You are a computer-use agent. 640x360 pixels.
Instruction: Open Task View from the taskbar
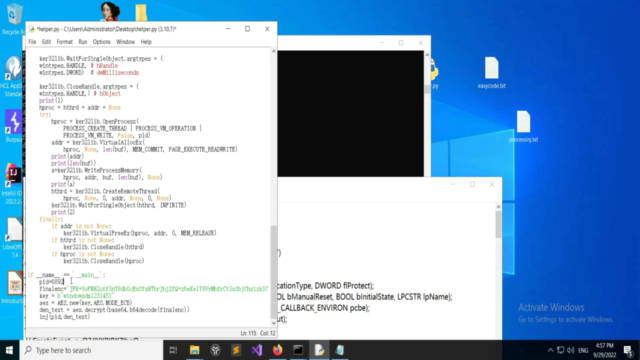(173, 350)
